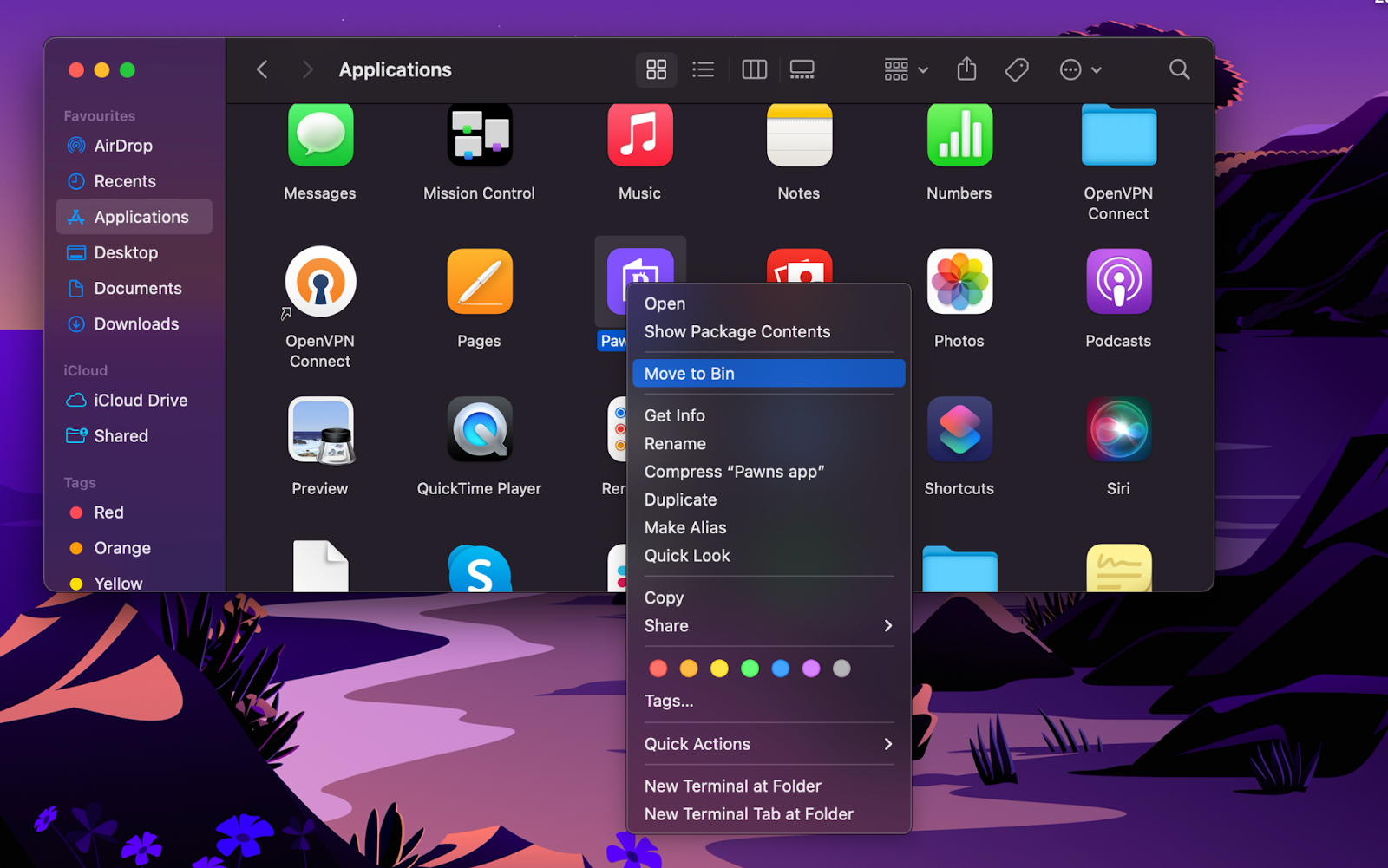Select the Shortcuts app icon
1388x868 pixels.
coord(959,430)
